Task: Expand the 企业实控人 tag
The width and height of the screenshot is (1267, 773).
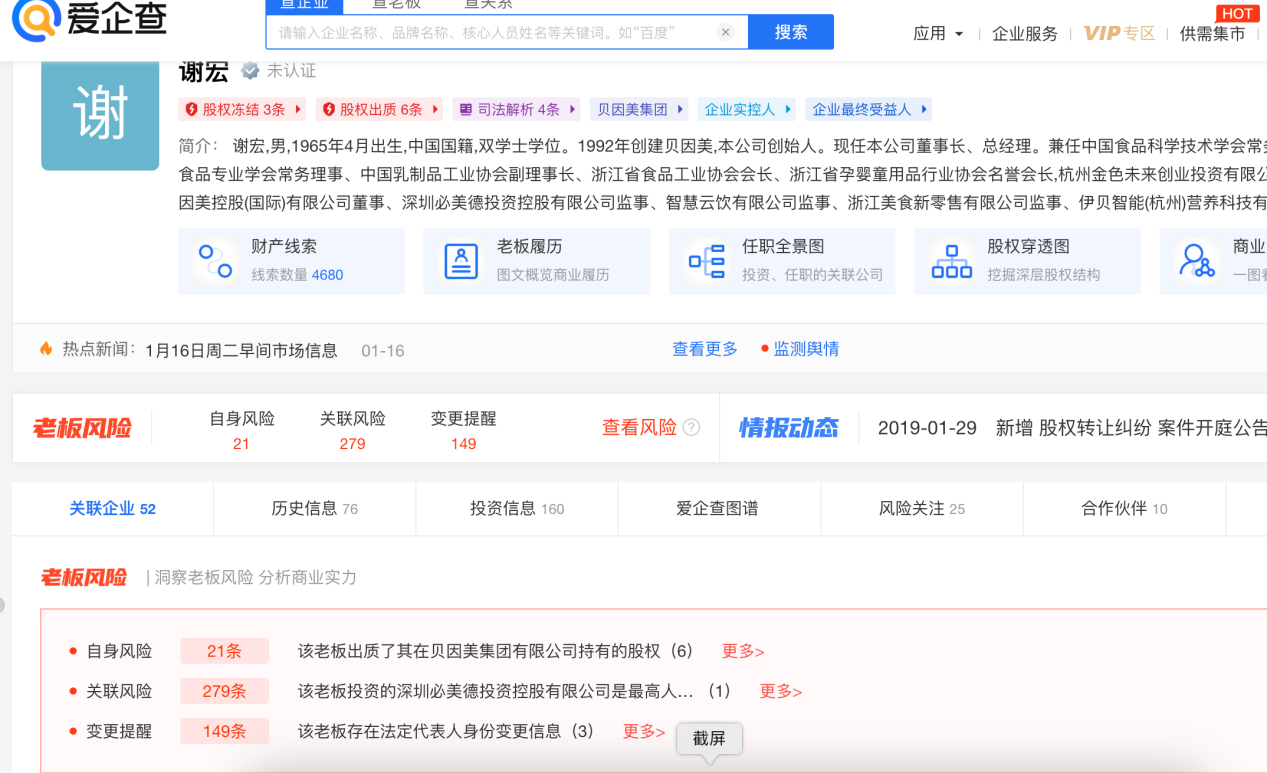Action: (x=747, y=109)
